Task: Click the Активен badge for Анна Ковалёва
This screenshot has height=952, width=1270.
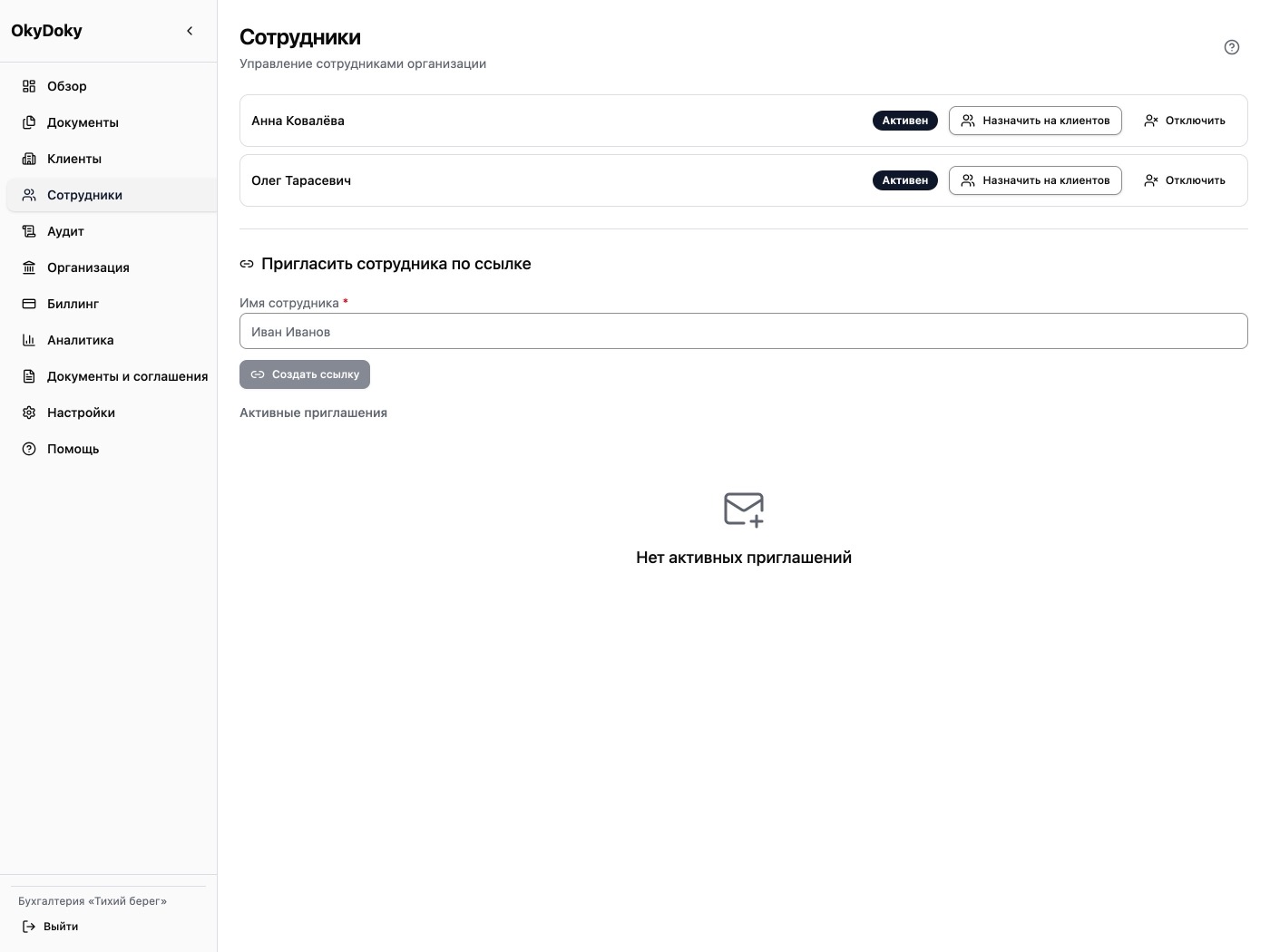Action: [x=905, y=121]
